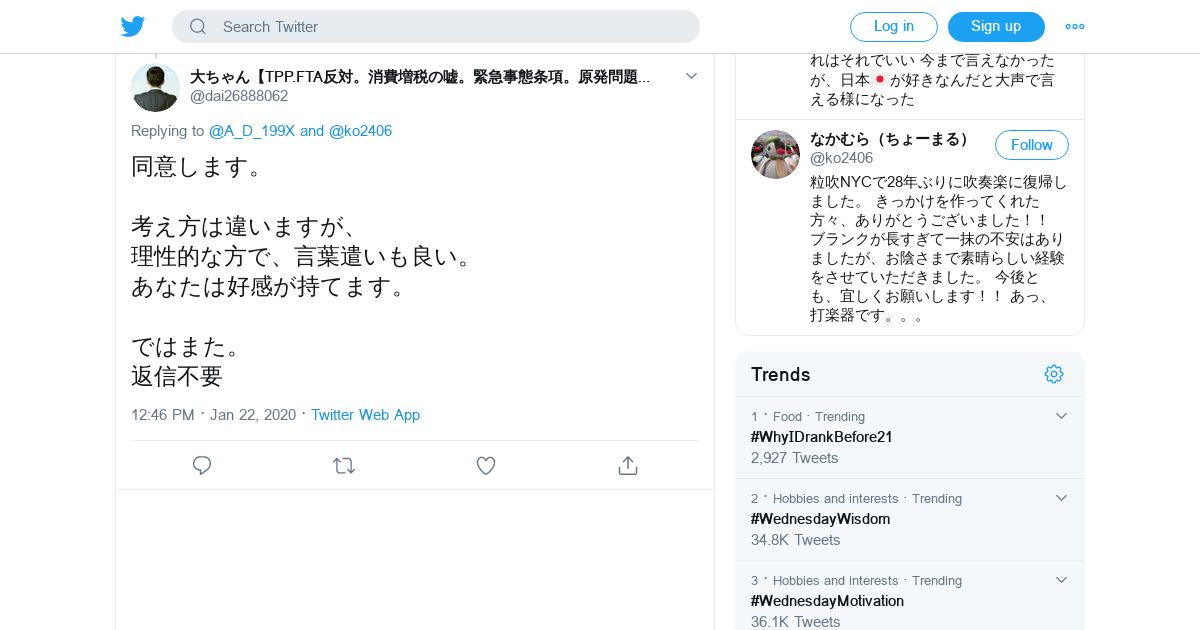Open @dai26888062 profile avatar
1200x630 pixels.
(155, 87)
